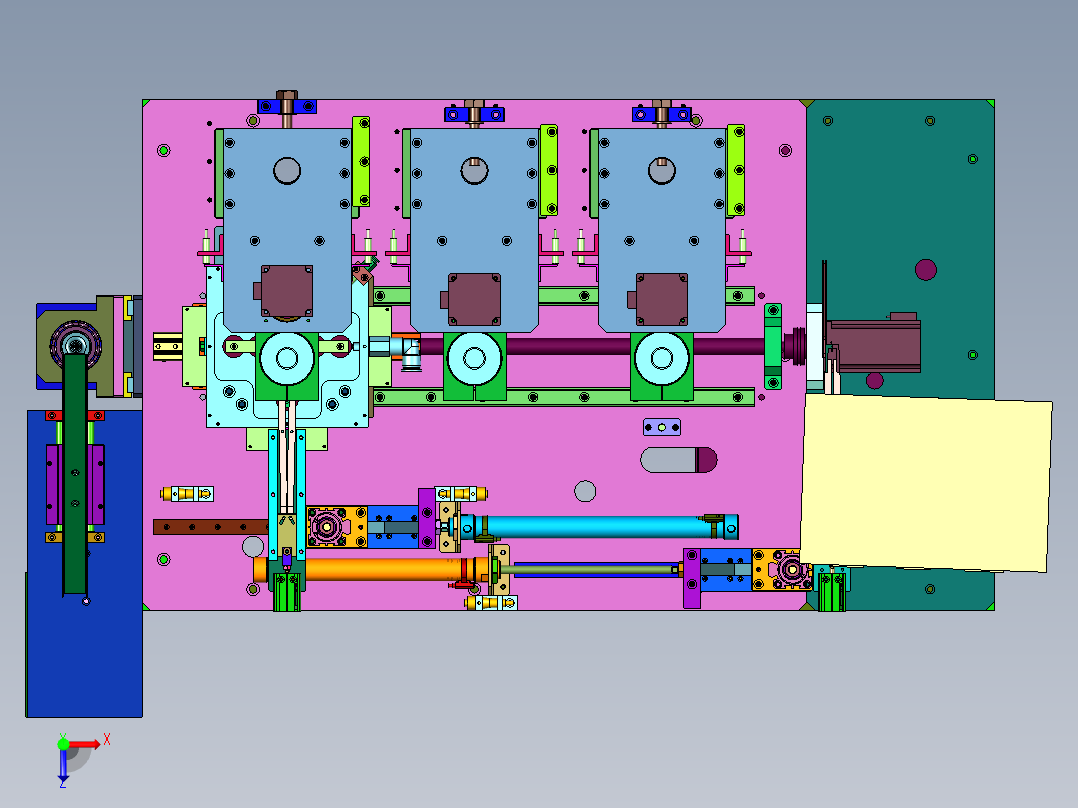Select the lavender block with three holes
1078x808 pixels.
[x=662, y=427]
